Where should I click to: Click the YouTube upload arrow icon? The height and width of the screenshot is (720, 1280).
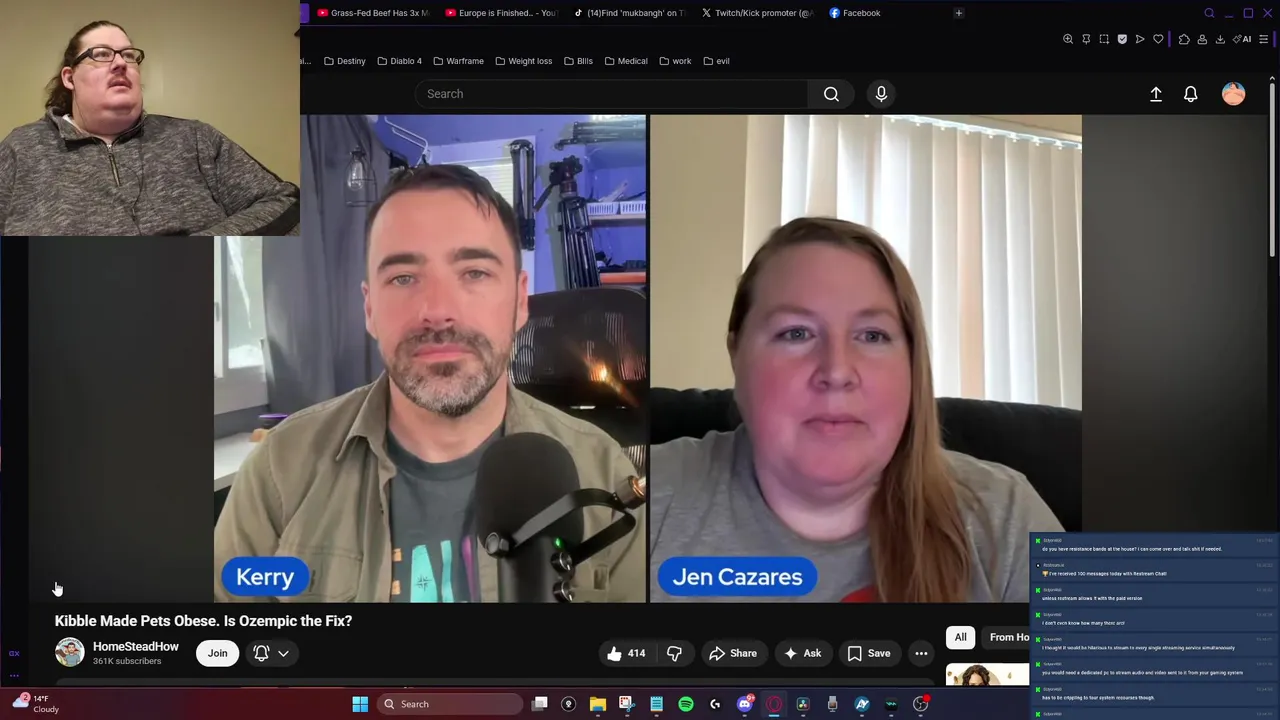click(x=1156, y=94)
